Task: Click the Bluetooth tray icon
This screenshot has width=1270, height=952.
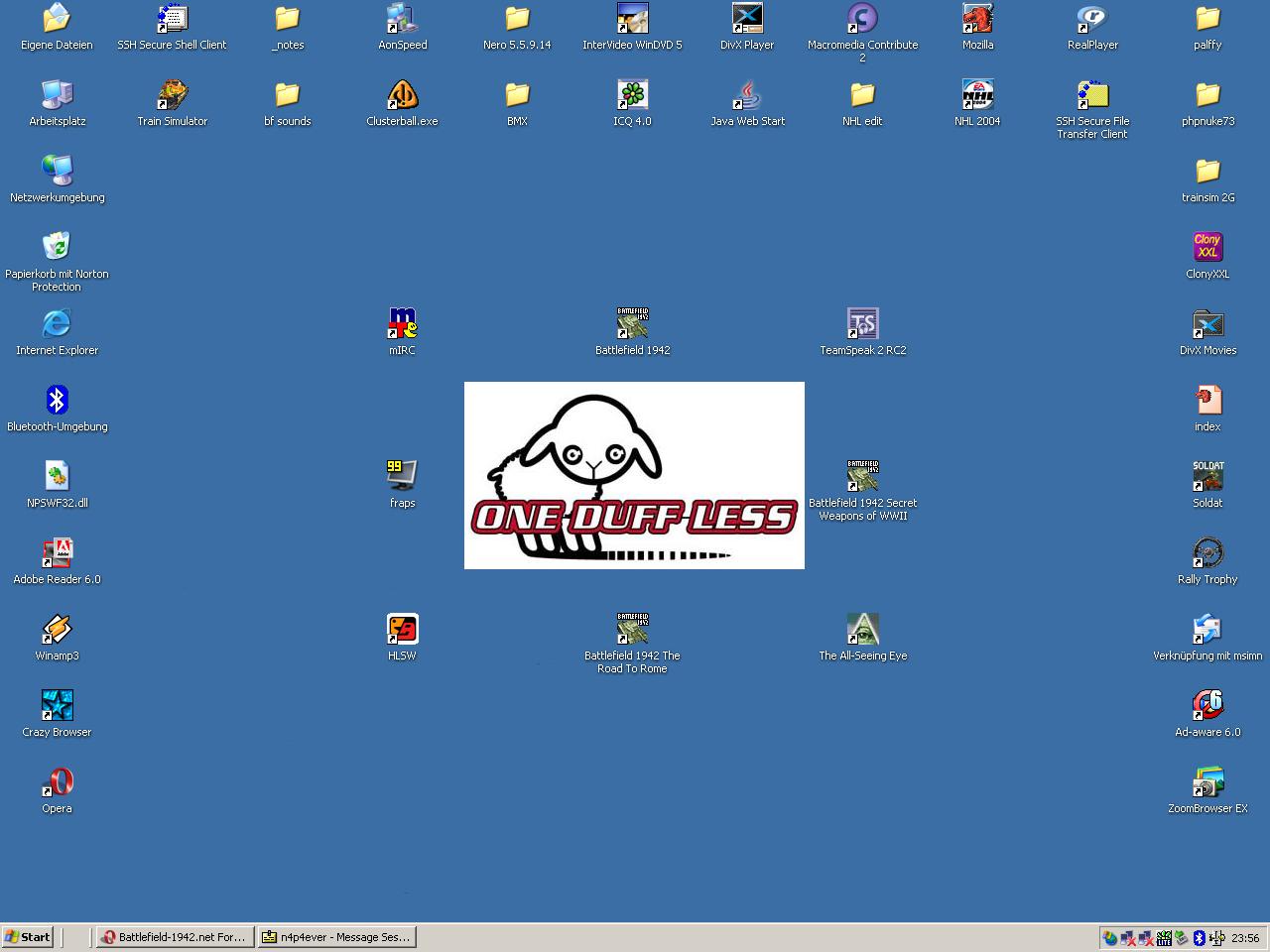Action: coord(1199,938)
